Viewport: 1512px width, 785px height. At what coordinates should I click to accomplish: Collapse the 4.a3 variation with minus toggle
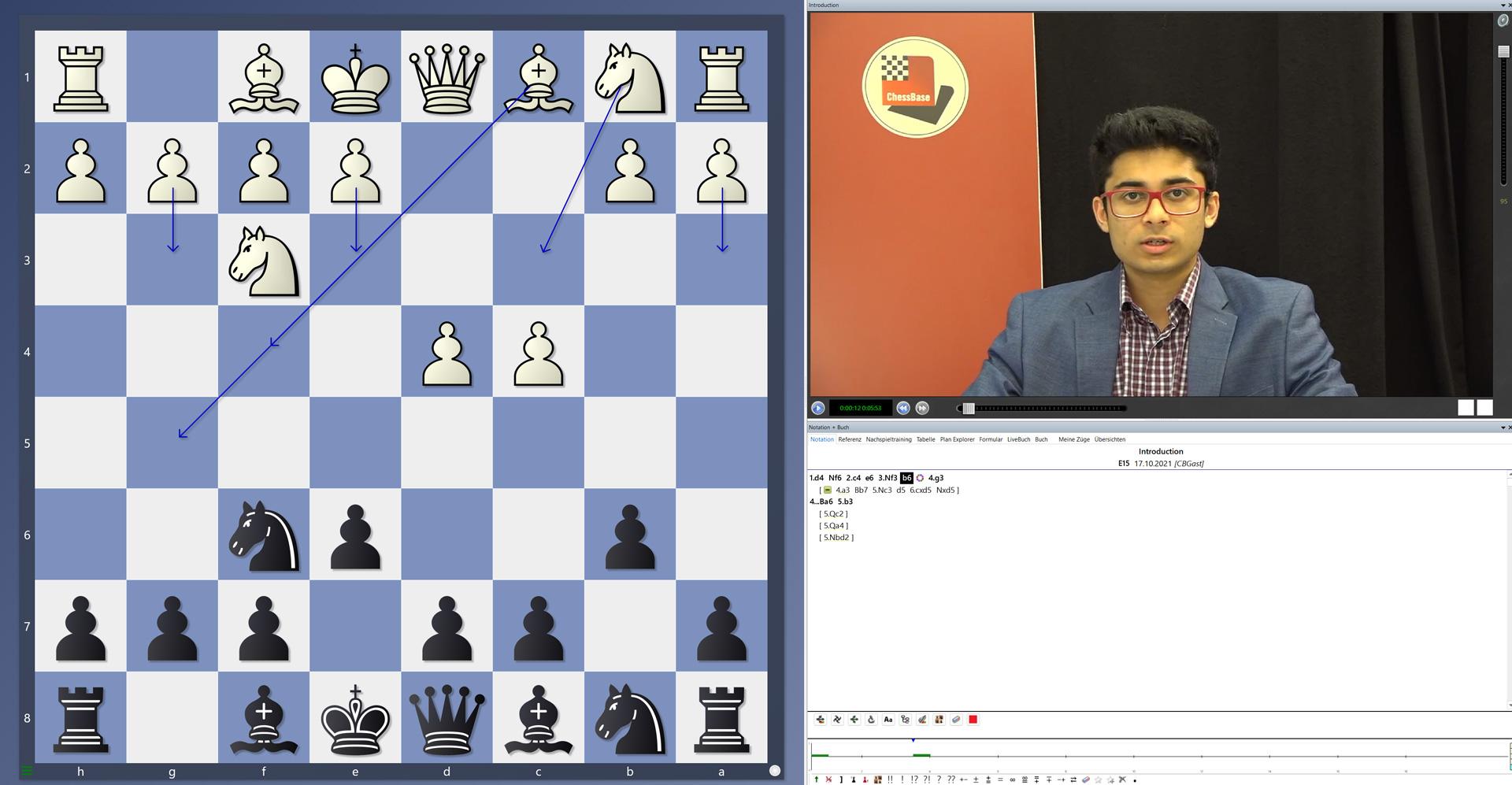pos(828,490)
